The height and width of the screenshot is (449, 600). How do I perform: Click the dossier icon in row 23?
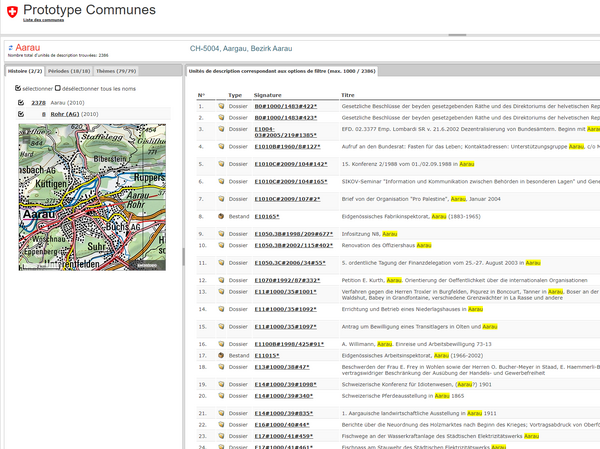(x=221, y=436)
